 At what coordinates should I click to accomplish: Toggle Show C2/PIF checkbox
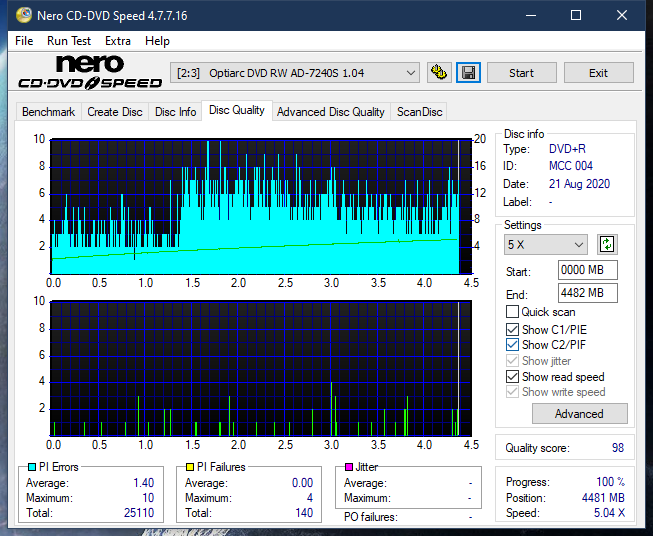[512, 345]
